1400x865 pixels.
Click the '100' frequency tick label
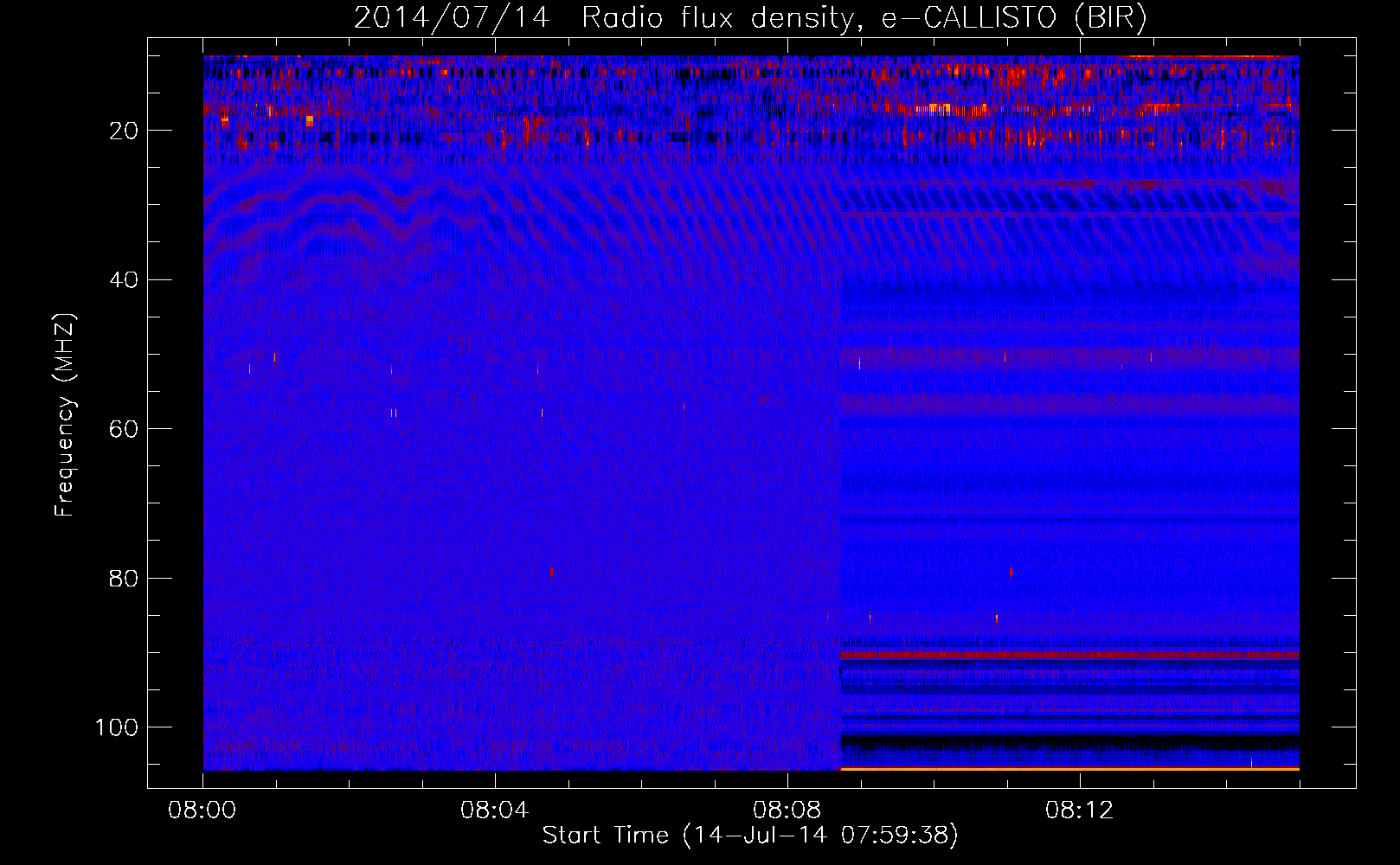pyautogui.click(x=118, y=727)
